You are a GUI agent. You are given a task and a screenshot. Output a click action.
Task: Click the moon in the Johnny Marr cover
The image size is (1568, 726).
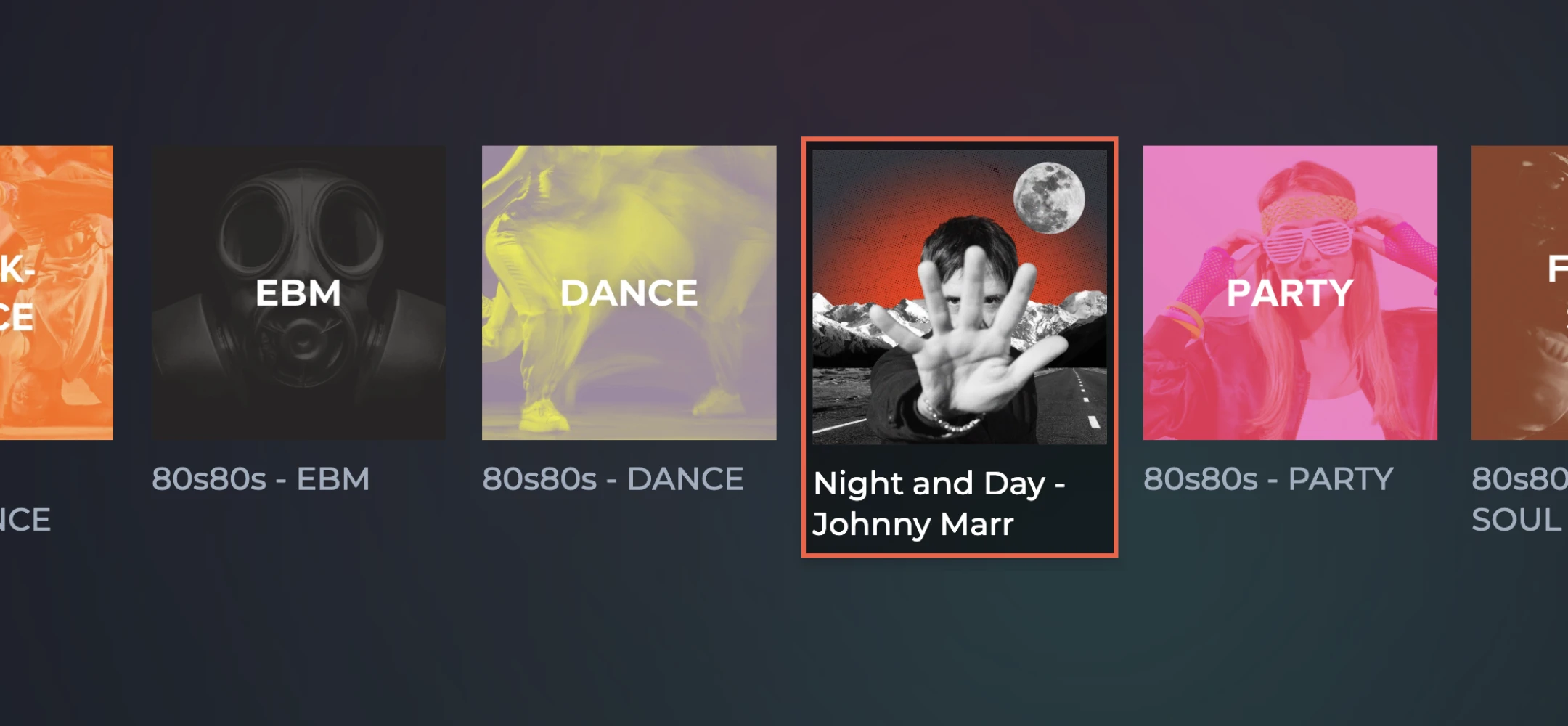(1049, 197)
